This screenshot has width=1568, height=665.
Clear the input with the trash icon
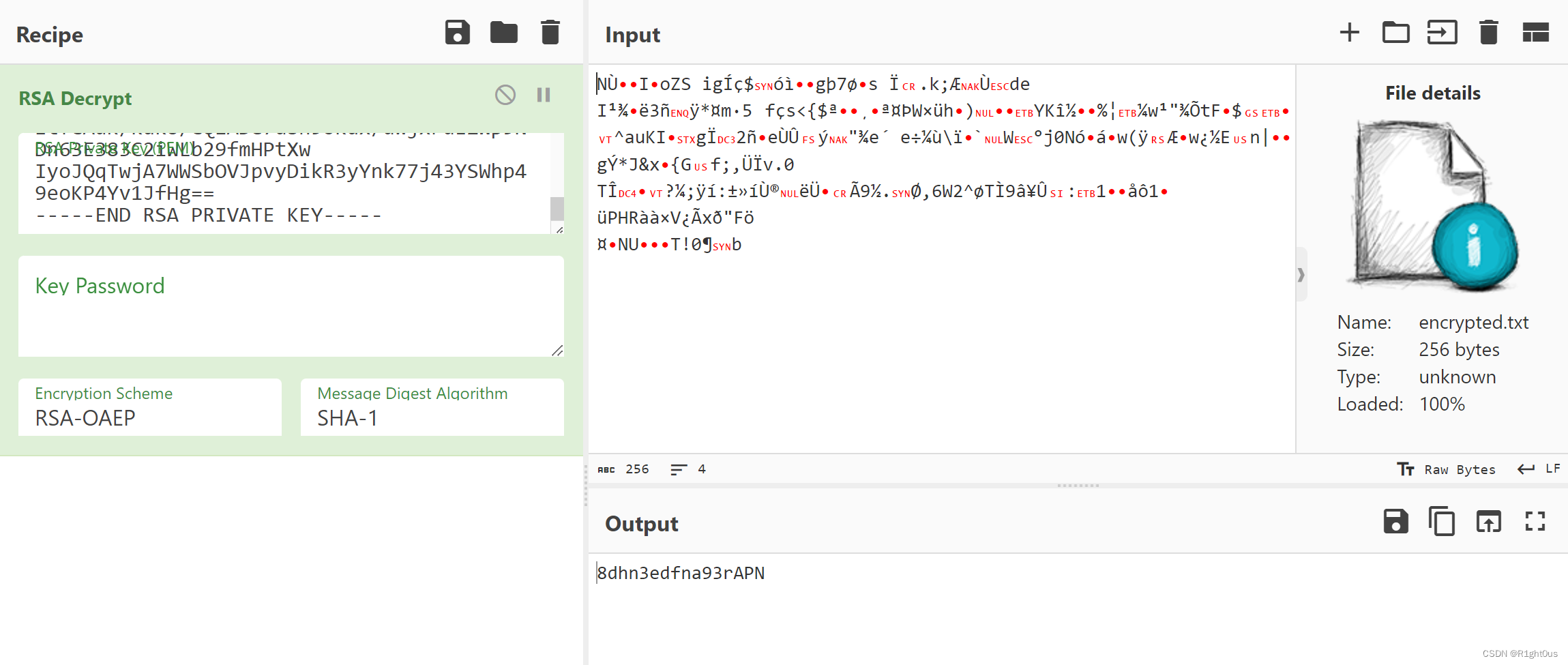pos(1488,33)
